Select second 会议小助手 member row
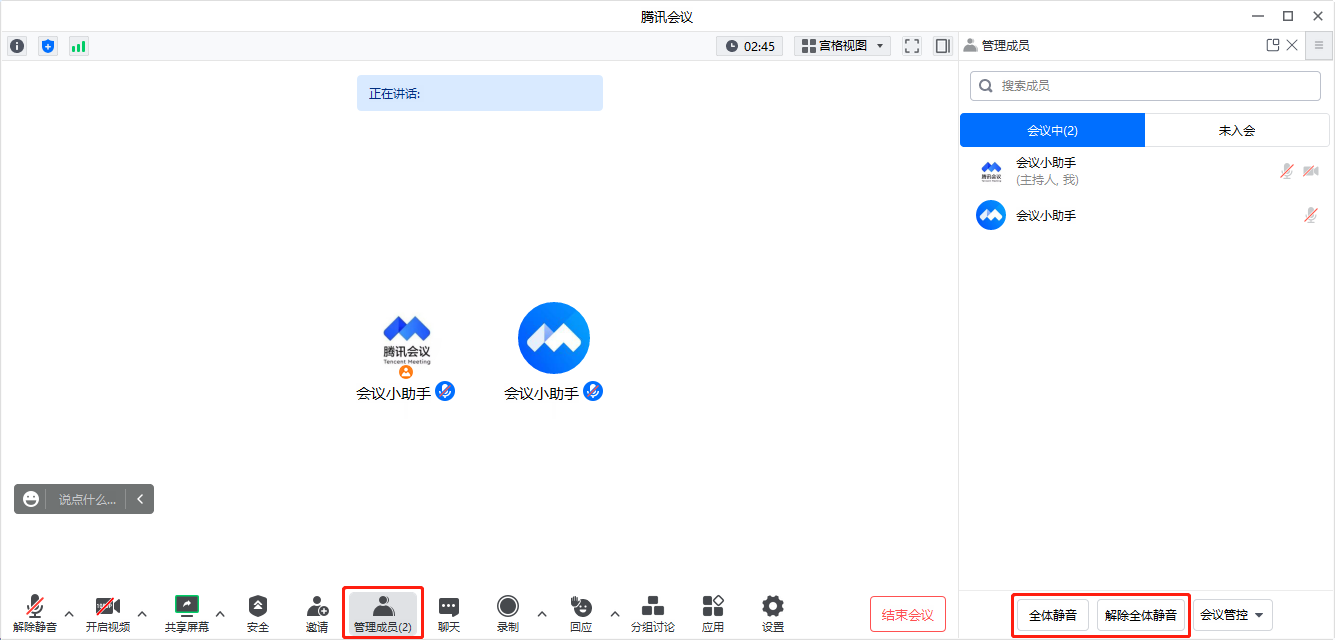This screenshot has height=640, width=1335. [1146, 215]
